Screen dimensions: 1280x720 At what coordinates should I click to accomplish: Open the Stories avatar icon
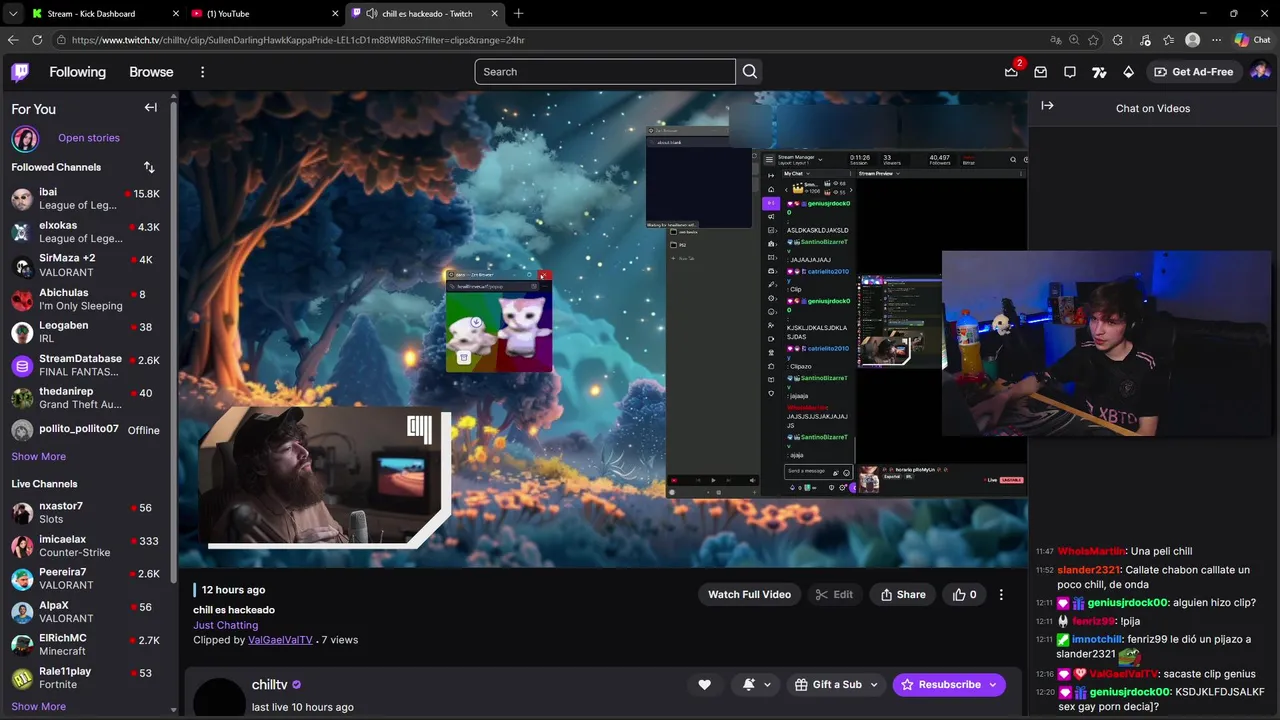pyautogui.click(x=25, y=138)
